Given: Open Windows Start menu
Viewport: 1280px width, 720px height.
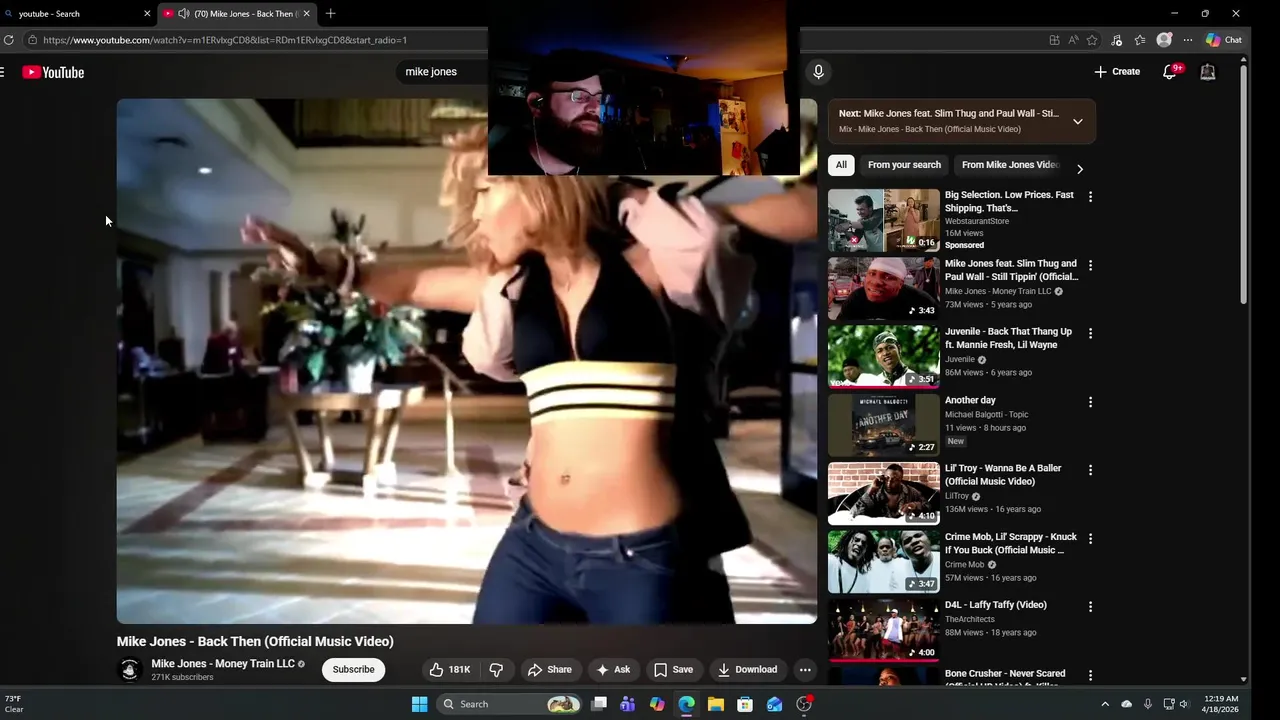Looking at the screenshot, I should pos(420,704).
